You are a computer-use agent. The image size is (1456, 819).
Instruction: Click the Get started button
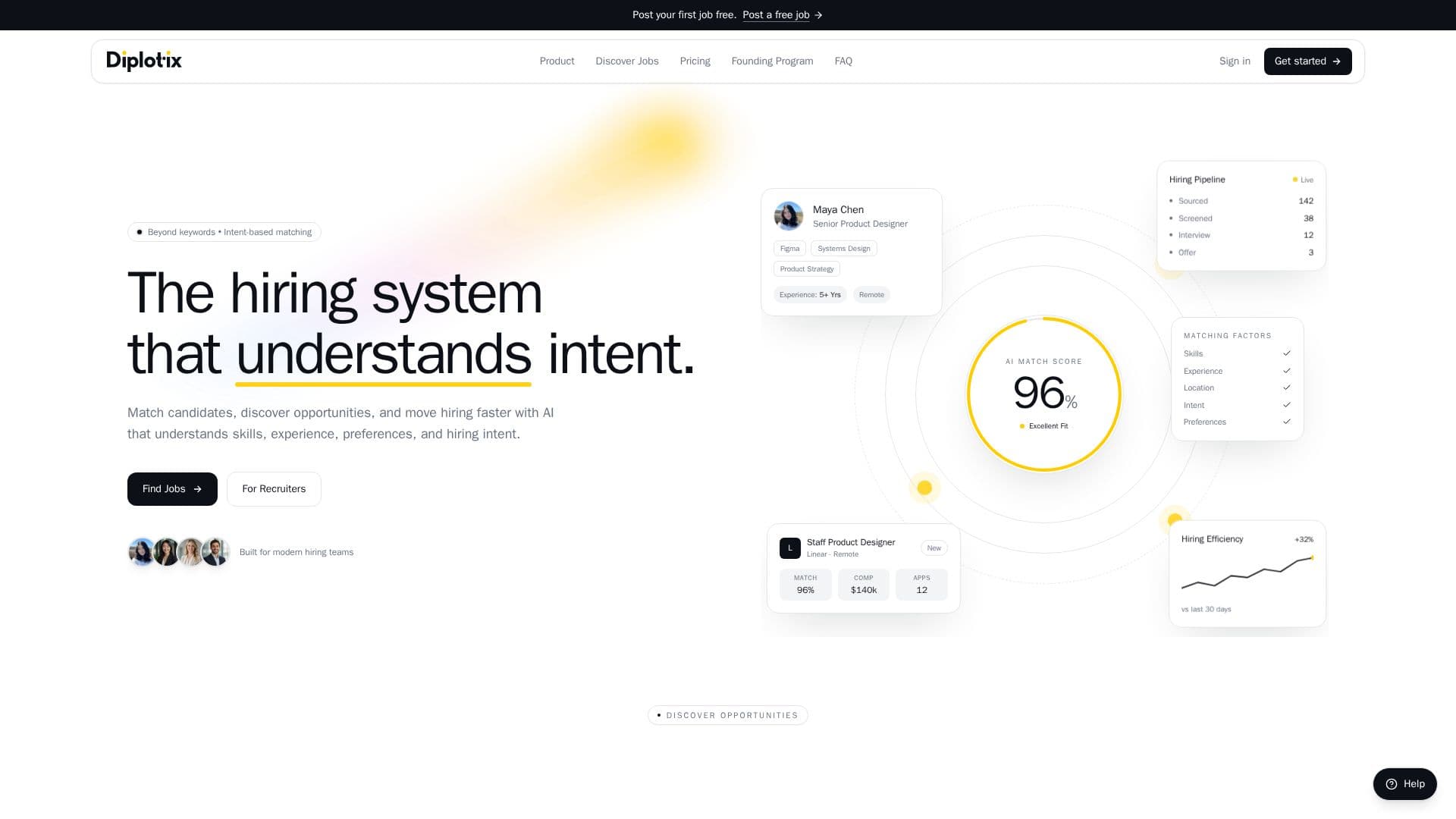pyautogui.click(x=1307, y=61)
